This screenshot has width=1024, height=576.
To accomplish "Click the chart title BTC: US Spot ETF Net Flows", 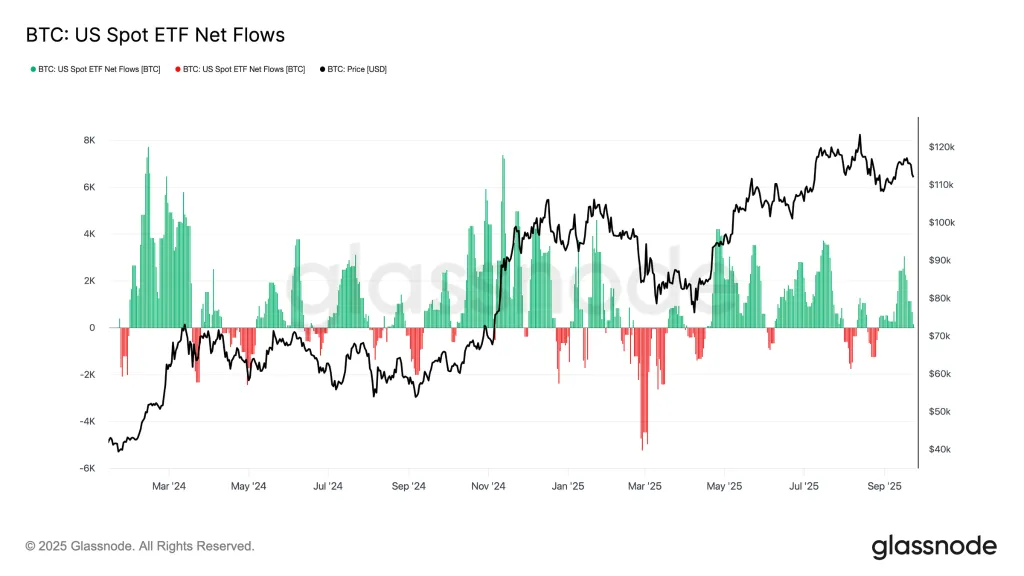I will point(155,35).
